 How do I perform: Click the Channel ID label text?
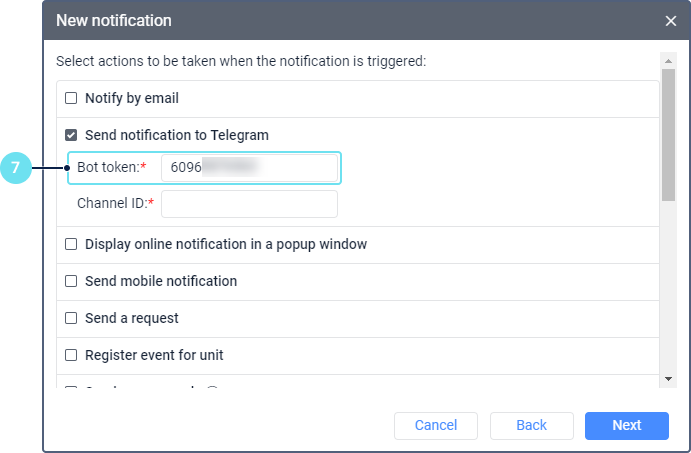coord(113,204)
